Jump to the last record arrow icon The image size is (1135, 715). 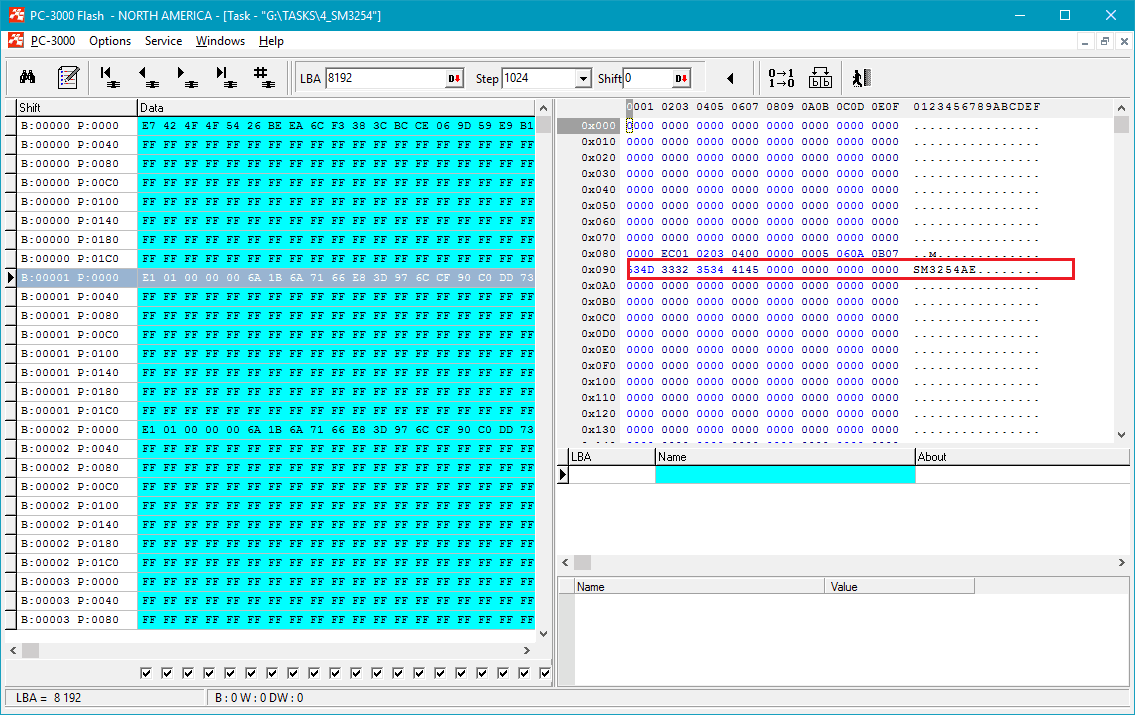pos(226,77)
